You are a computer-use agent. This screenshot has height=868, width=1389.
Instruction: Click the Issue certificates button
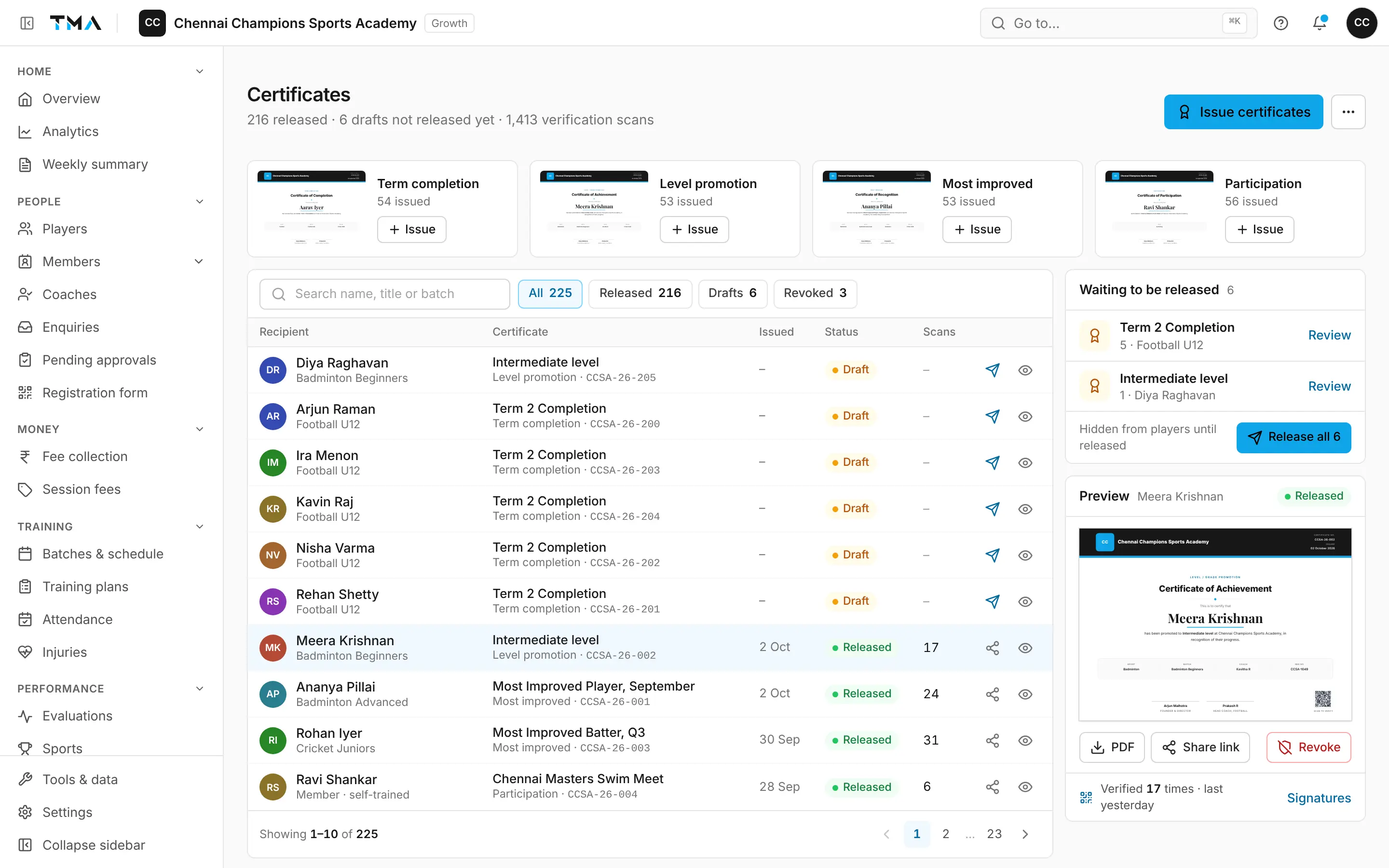click(x=1243, y=112)
